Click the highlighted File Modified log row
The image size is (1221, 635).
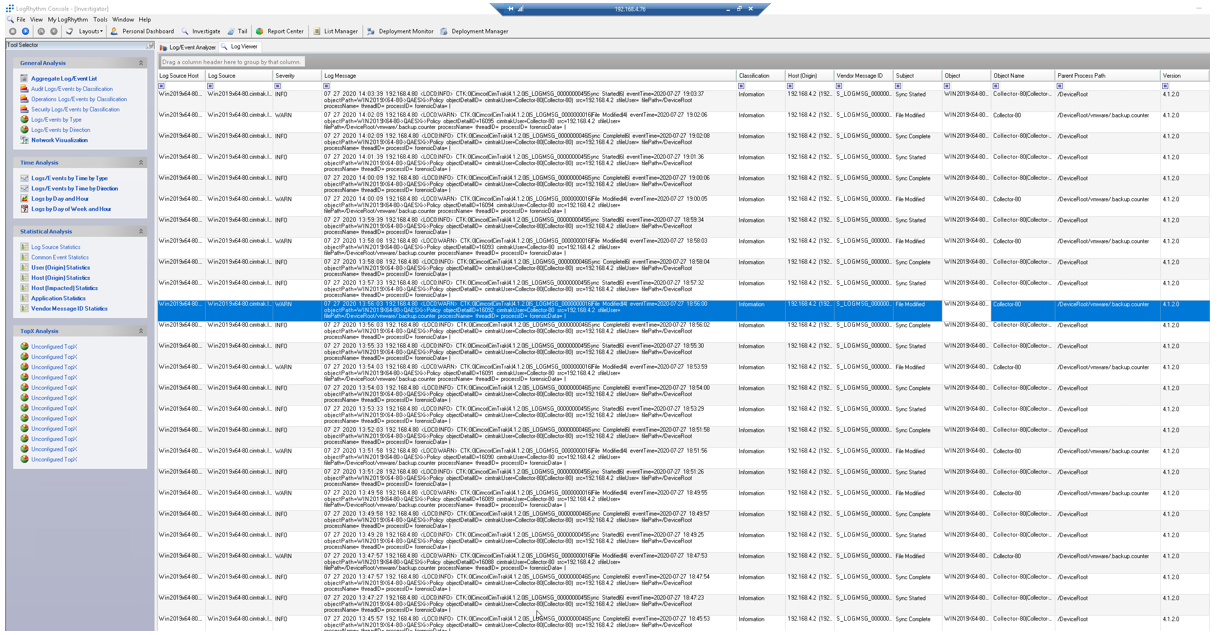pos(683,311)
